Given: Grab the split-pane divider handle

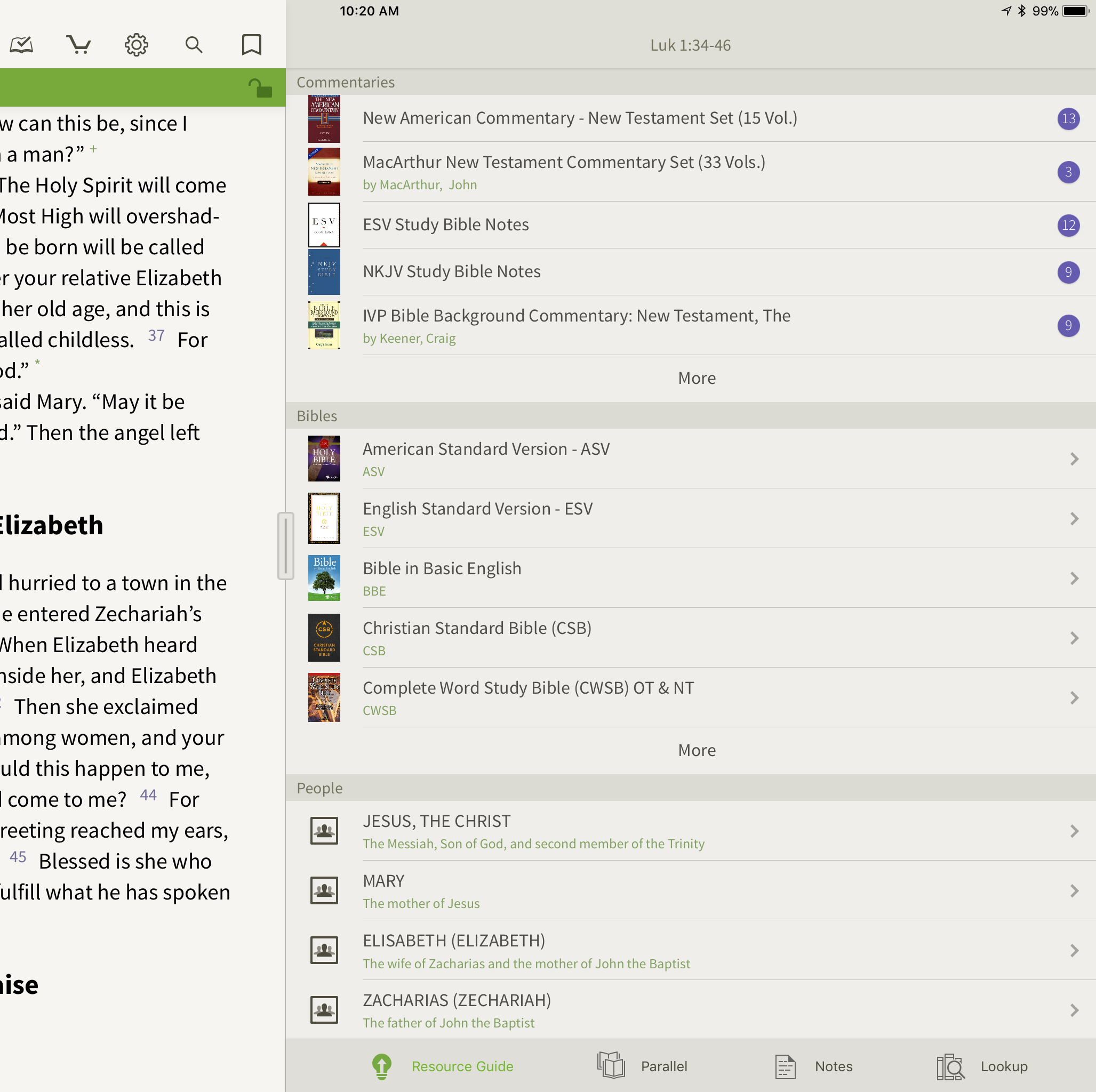Looking at the screenshot, I should 285,545.
